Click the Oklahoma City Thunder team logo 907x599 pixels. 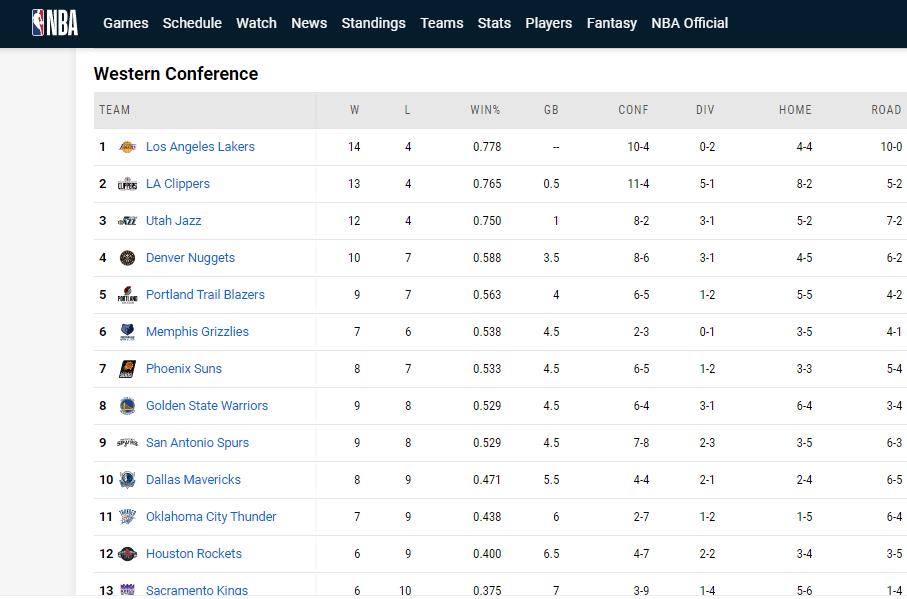pyautogui.click(x=127, y=517)
